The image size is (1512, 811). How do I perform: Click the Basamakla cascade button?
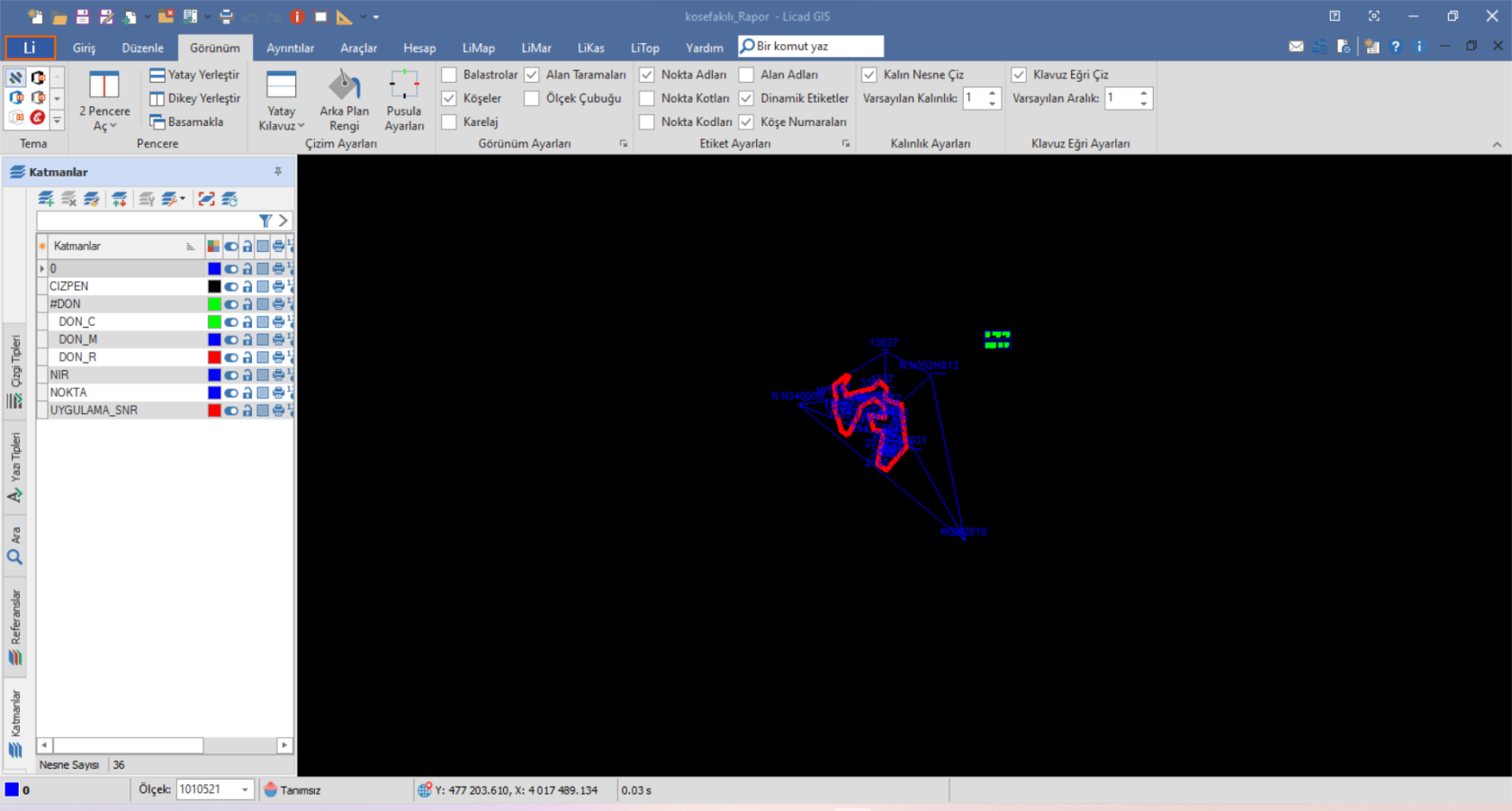pyautogui.click(x=186, y=122)
